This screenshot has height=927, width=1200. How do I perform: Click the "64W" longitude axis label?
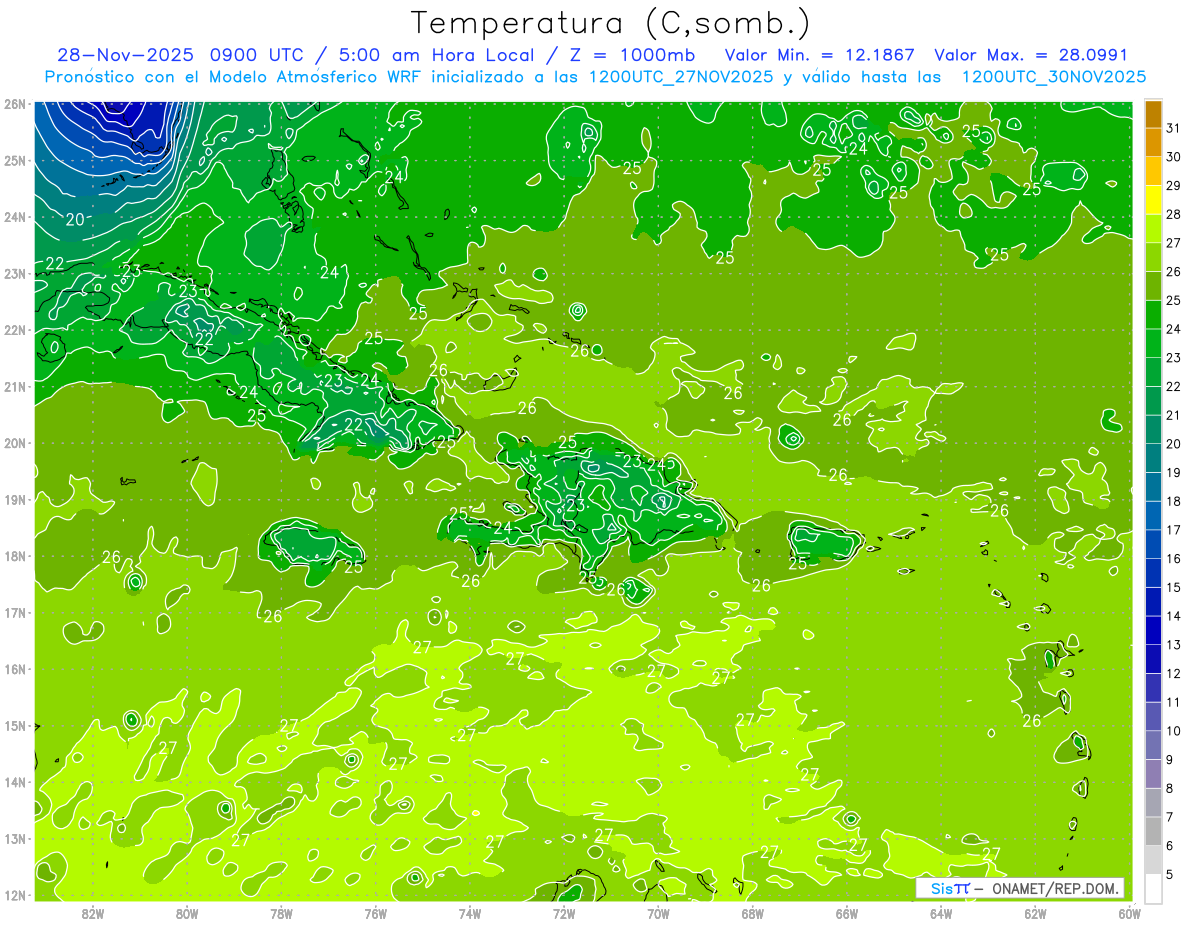[941, 913]
